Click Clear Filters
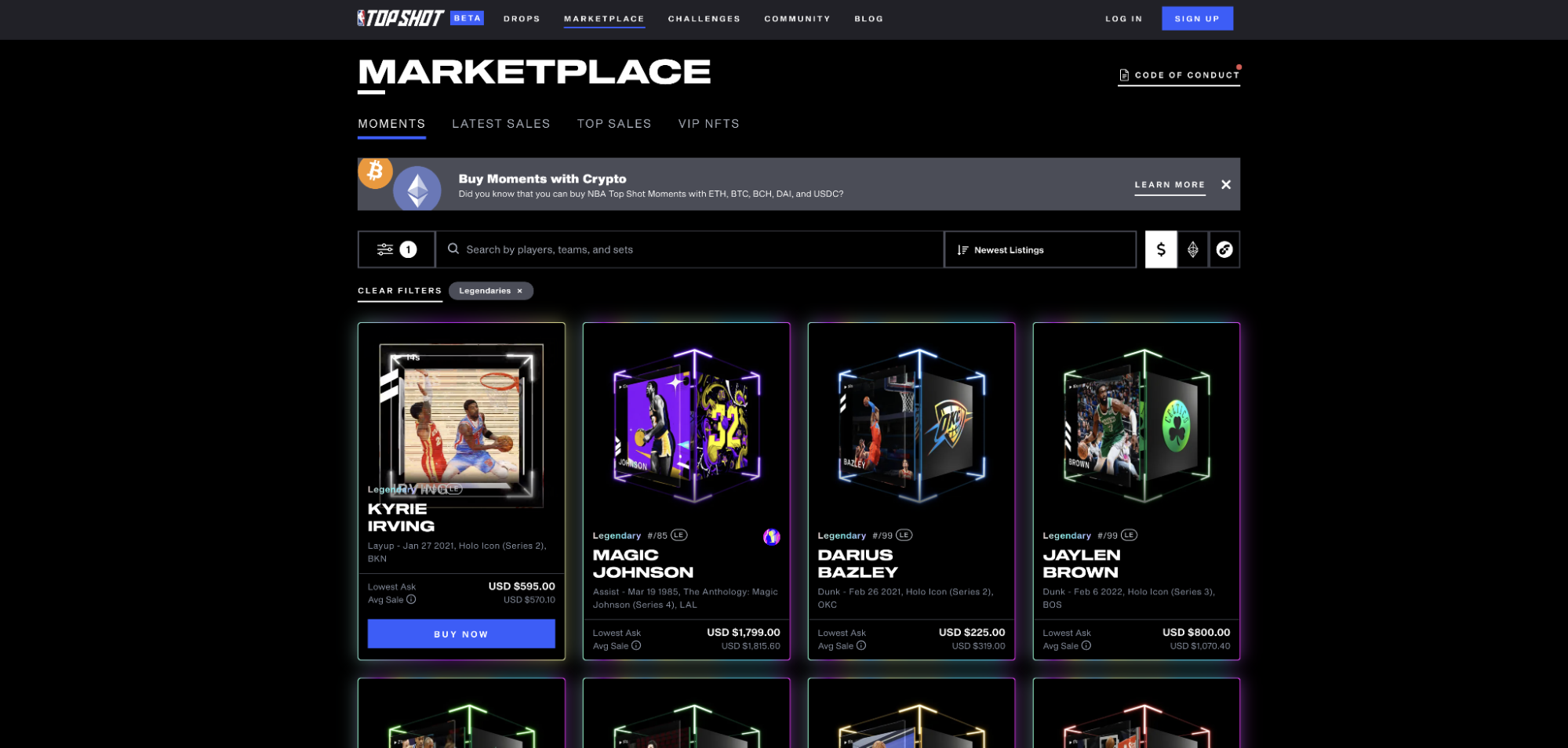Image resolution: width=1568 pixels, height=748 pixels. tap(400, 291)
